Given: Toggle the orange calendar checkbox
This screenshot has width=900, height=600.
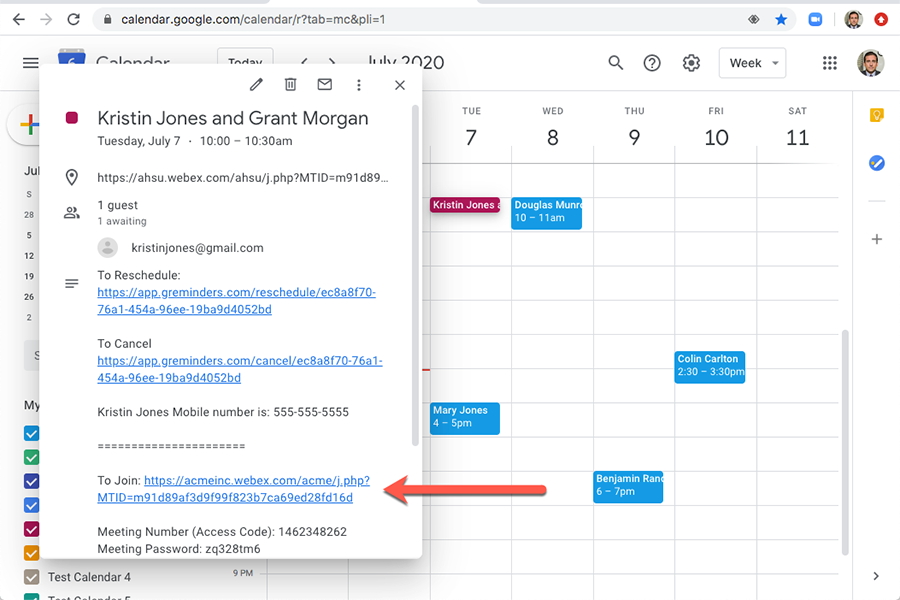Looking at the screenshot, I should pyautogui.click(x=32, y=553).
